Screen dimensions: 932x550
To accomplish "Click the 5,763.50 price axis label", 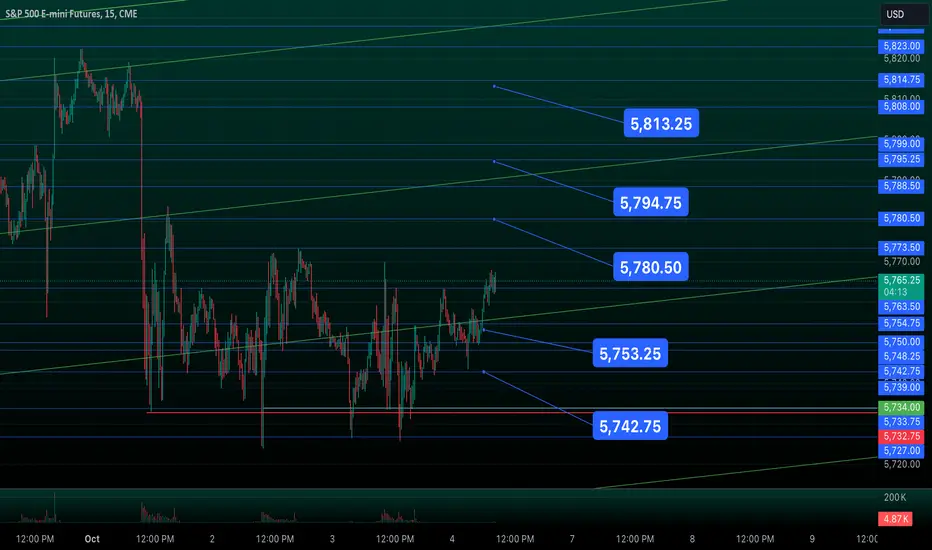I will [x=901, y=307].
